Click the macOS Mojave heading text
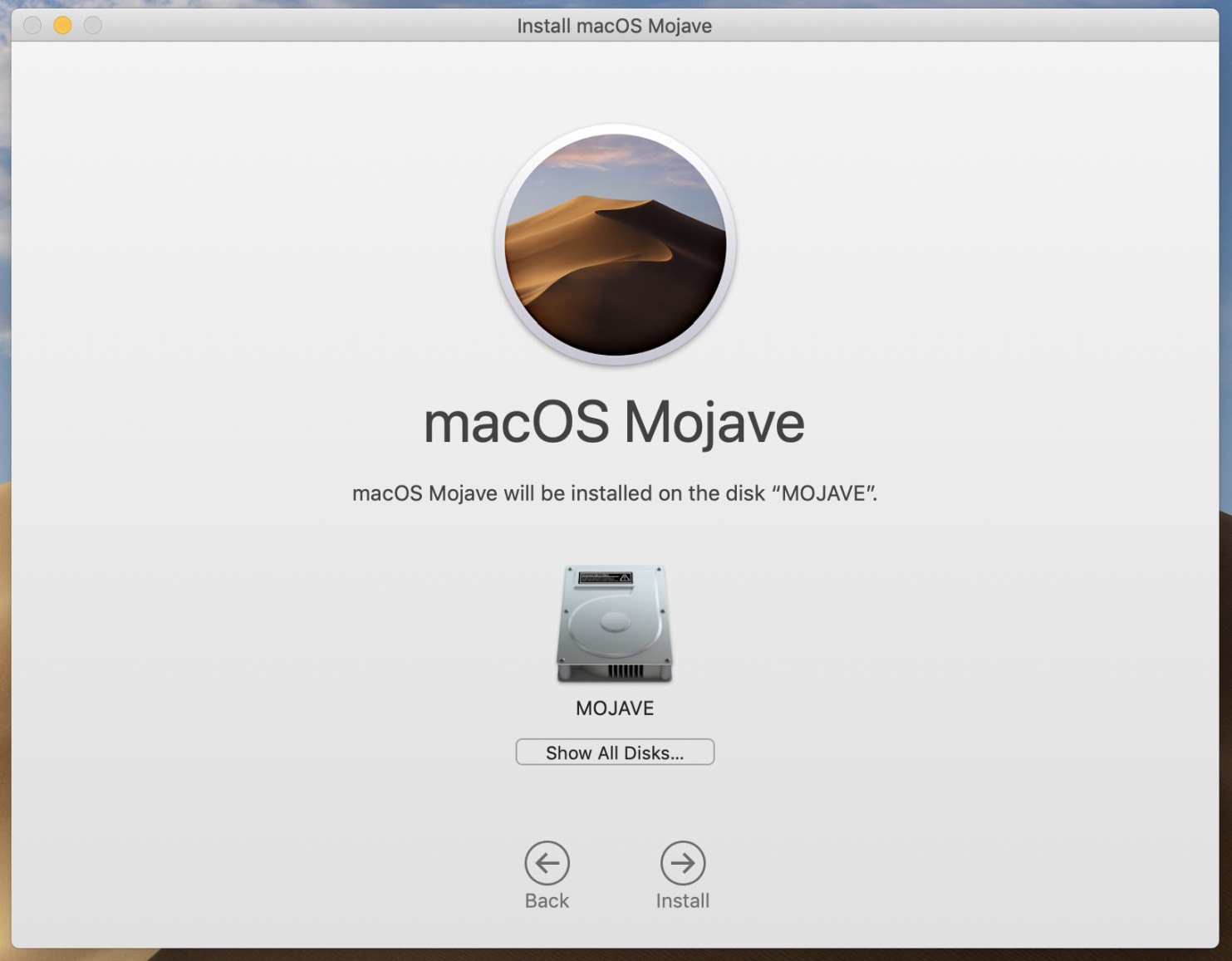The image size is (1232, 961). click(614, 424)
